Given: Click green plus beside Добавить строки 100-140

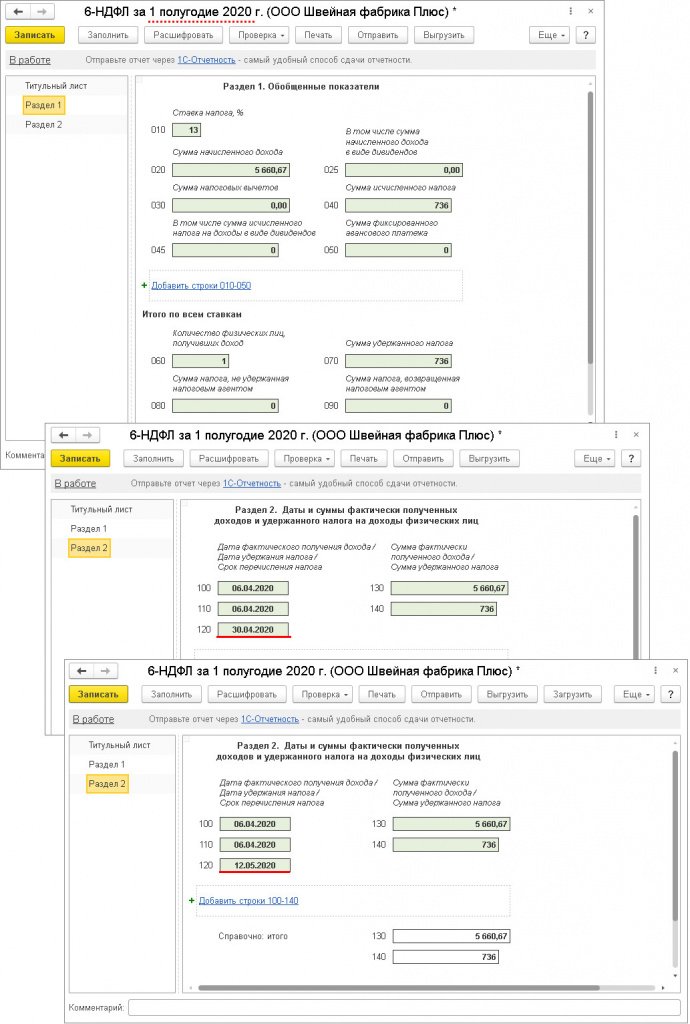Looking at the screenshot, I should coord(192,900).
